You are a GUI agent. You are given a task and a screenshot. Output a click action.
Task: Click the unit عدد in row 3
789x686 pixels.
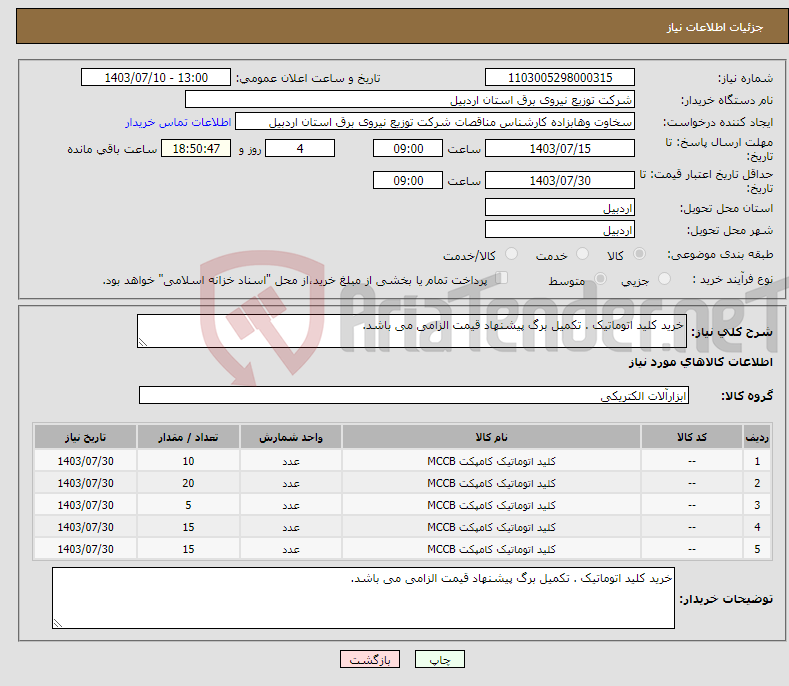(291, 505)
